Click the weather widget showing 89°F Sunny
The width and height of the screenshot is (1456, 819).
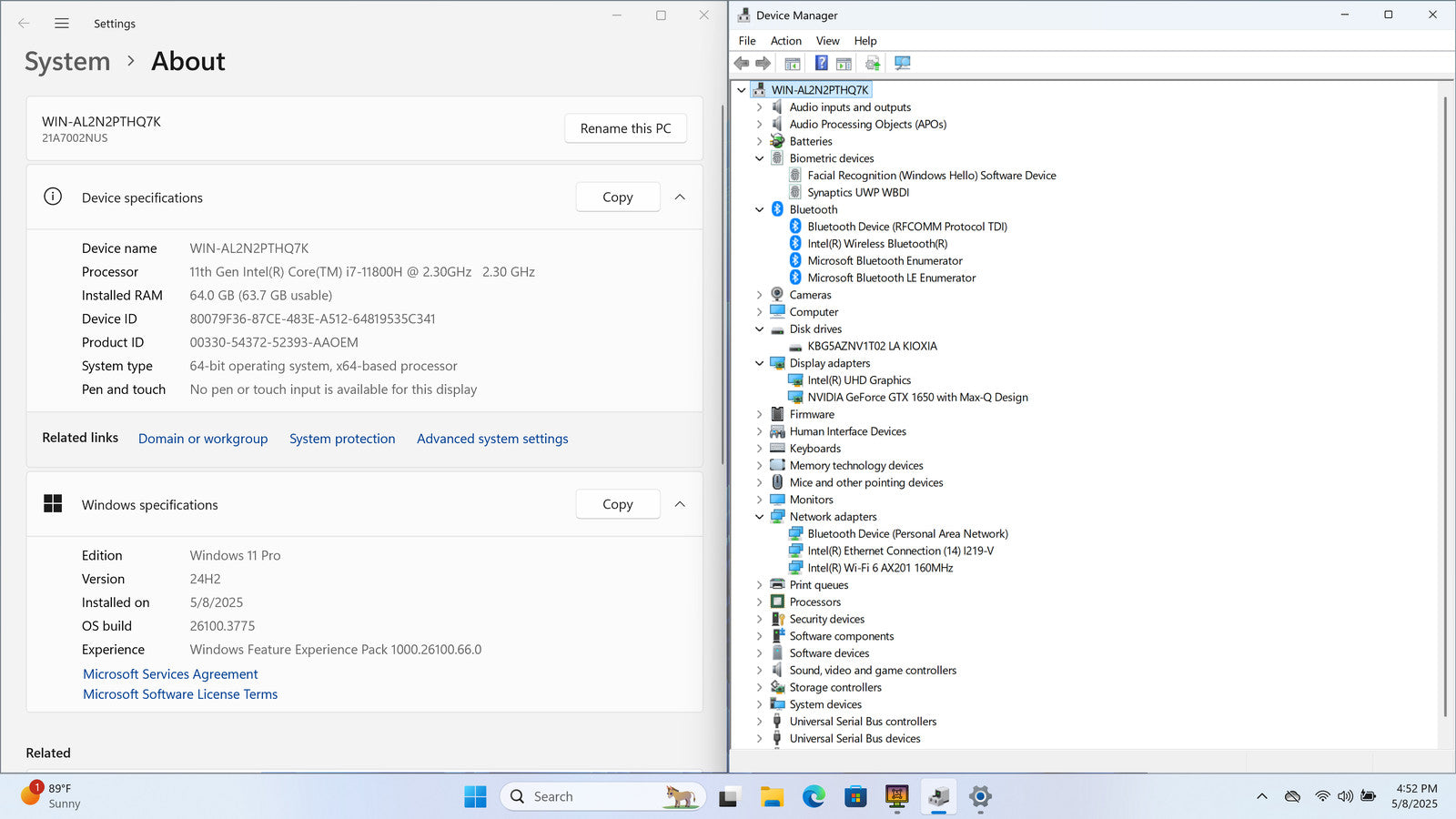coord(52,795)
